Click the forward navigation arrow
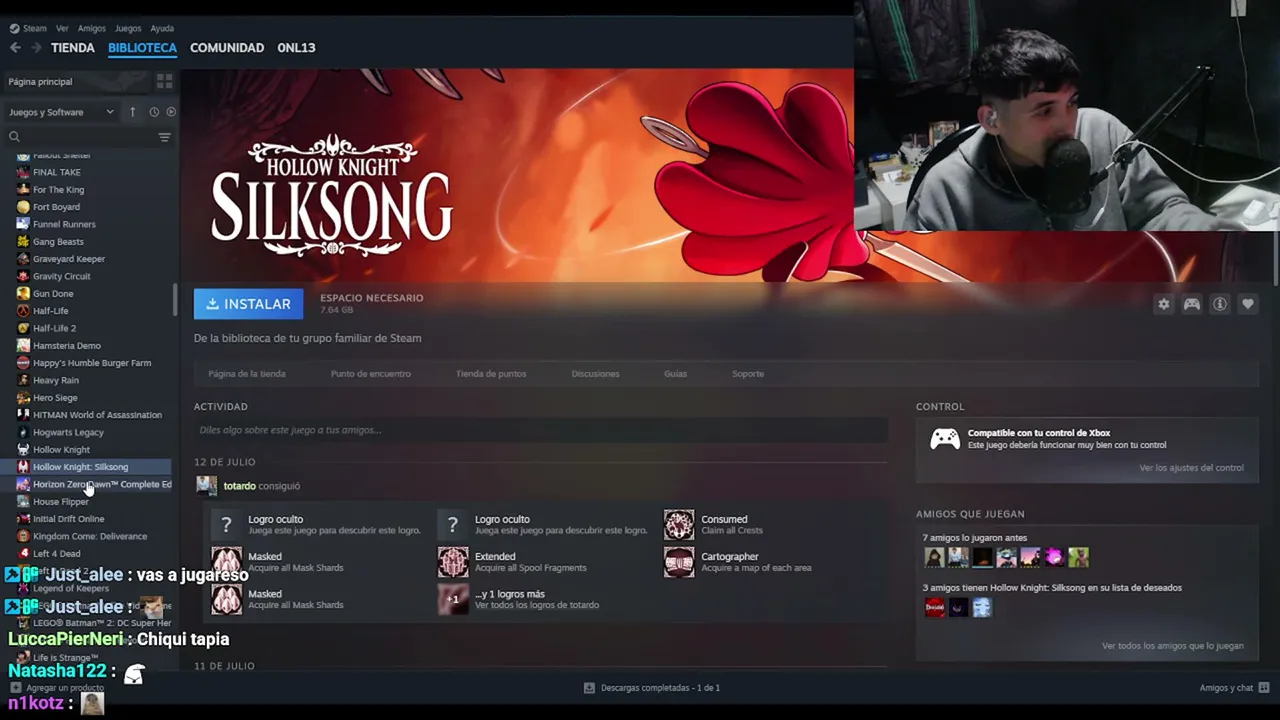The image size is (1280, 720). (x=36, y=48)
